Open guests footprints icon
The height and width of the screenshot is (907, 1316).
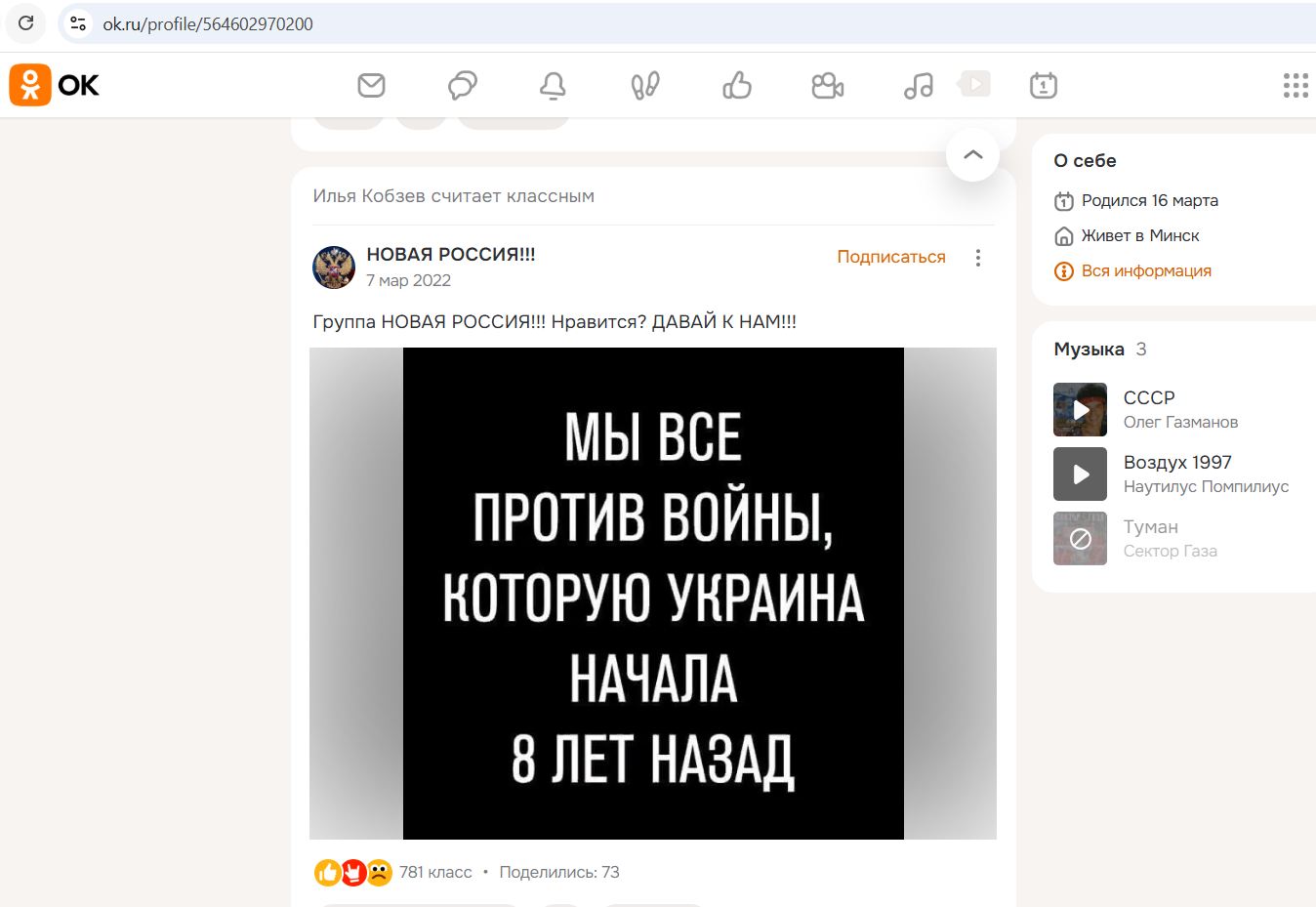click(x=645, y=86)
